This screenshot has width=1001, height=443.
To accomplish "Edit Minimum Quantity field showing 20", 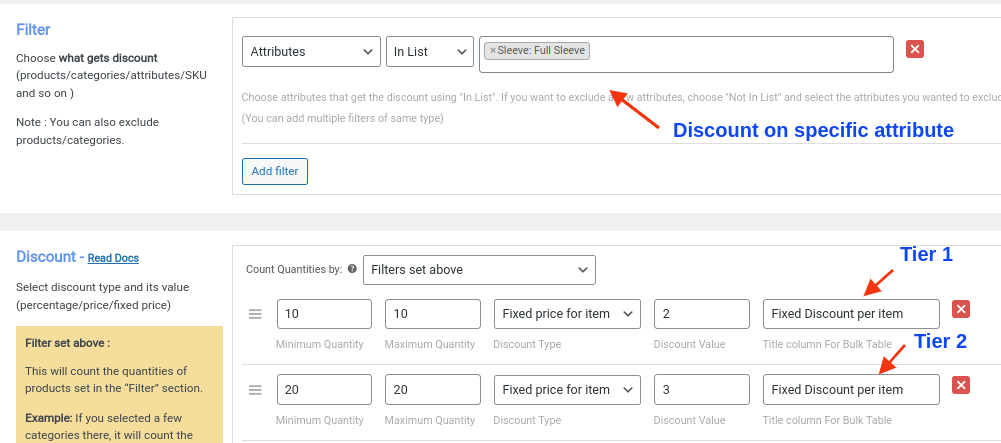I will click(x=324, y=389).
